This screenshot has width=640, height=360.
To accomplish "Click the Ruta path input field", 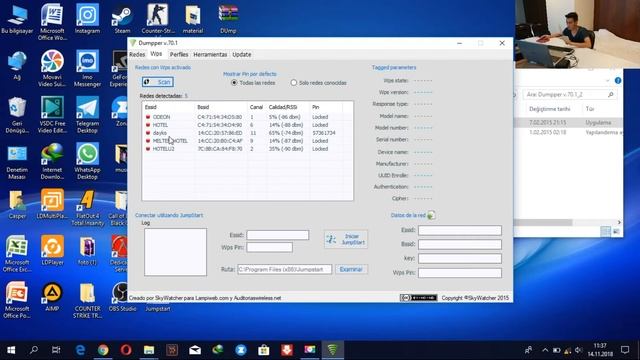I will [x=284, y=269].
